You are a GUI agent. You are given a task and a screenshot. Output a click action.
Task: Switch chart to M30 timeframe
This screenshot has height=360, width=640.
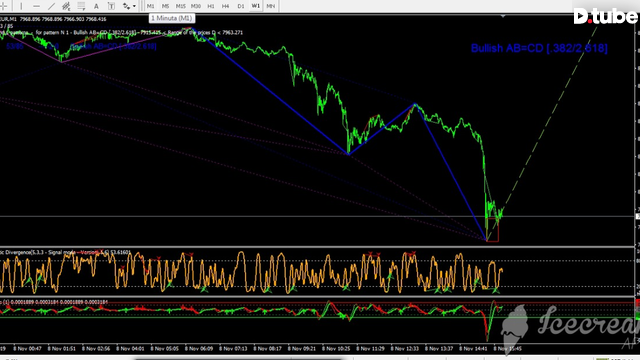(196, 6)
